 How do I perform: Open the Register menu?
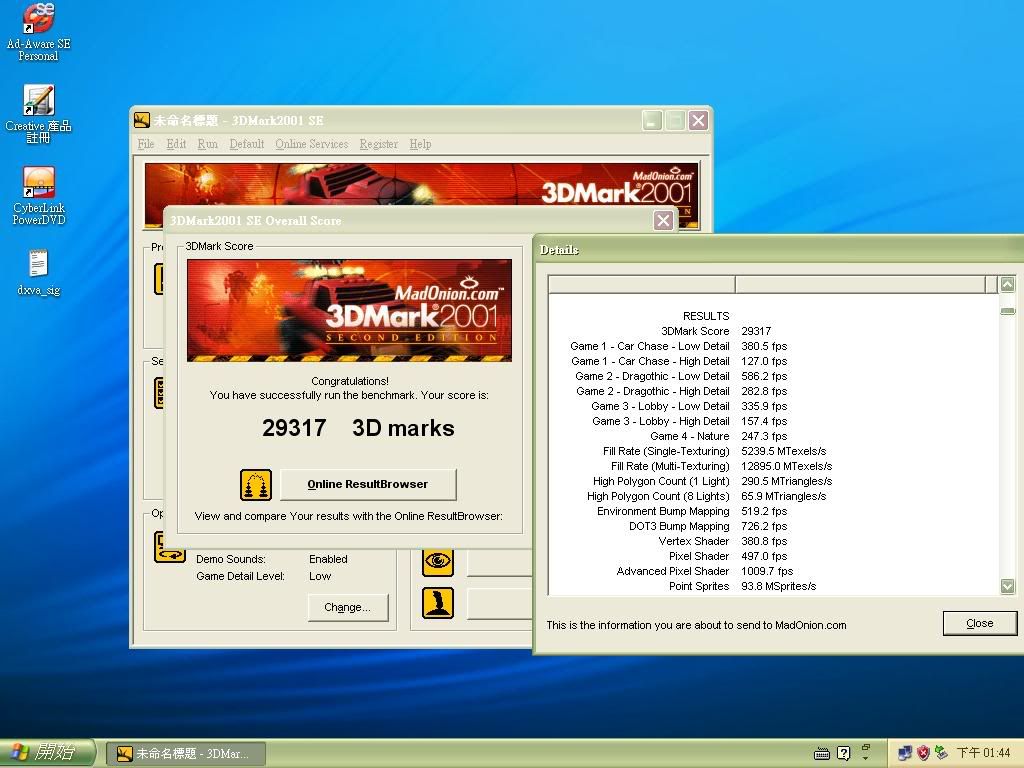[378, 144]
